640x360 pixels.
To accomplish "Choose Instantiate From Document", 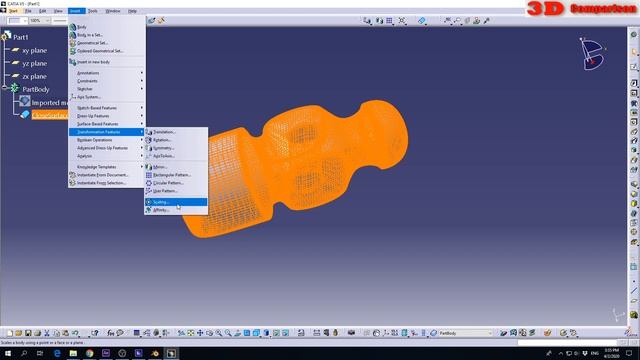I will click(x=107, y=175).
